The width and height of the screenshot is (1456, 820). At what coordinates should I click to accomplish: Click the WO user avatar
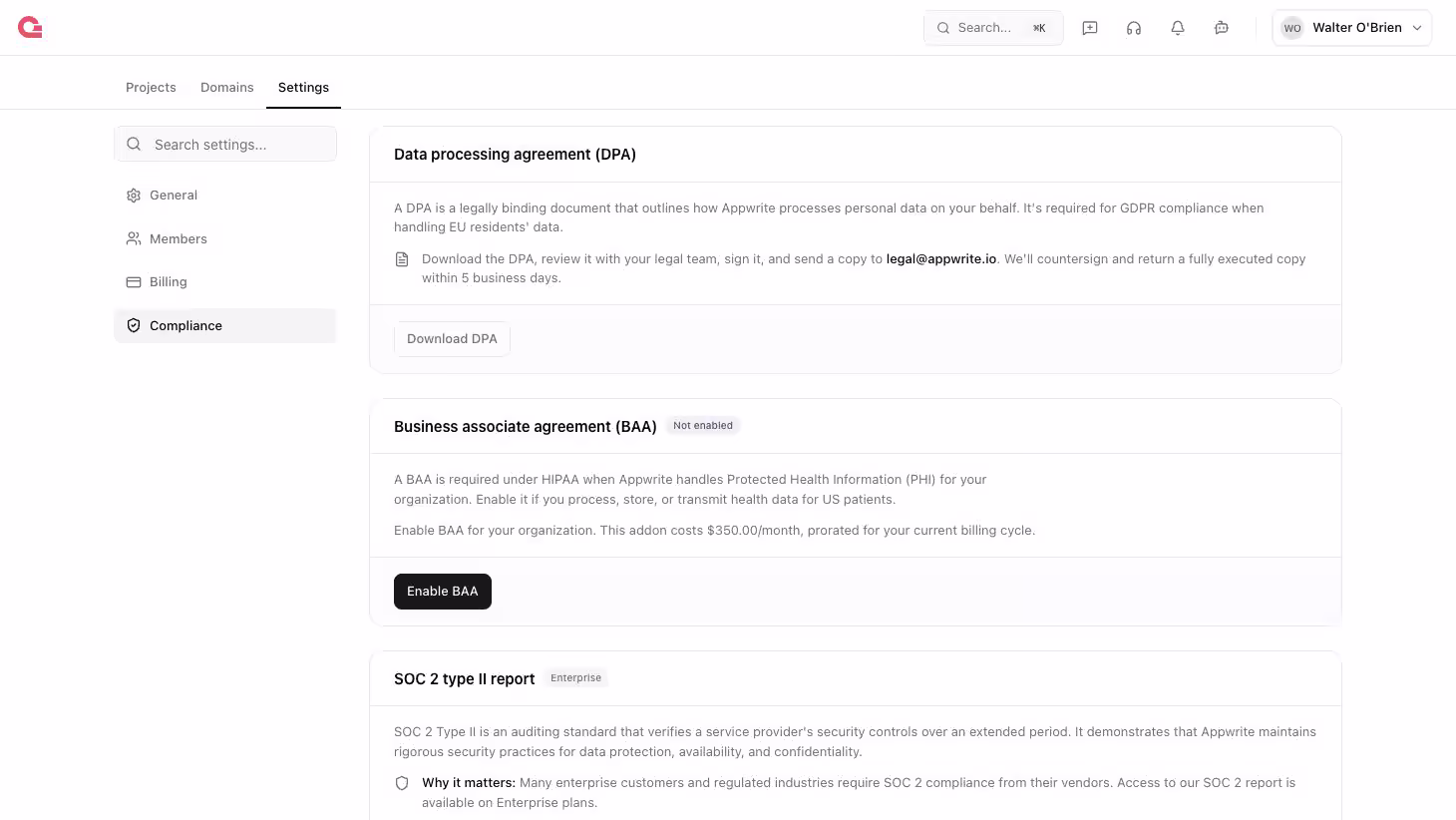coord(1292,28)
